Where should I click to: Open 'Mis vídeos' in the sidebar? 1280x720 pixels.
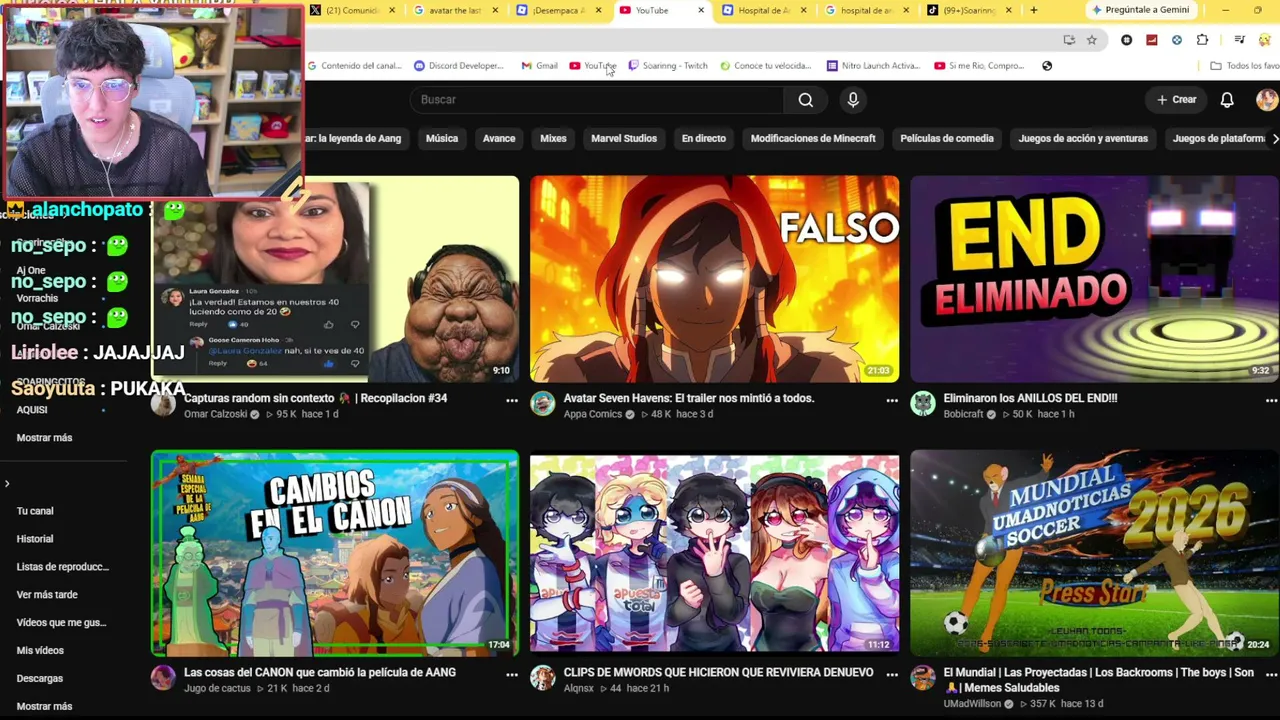point(40,651)
